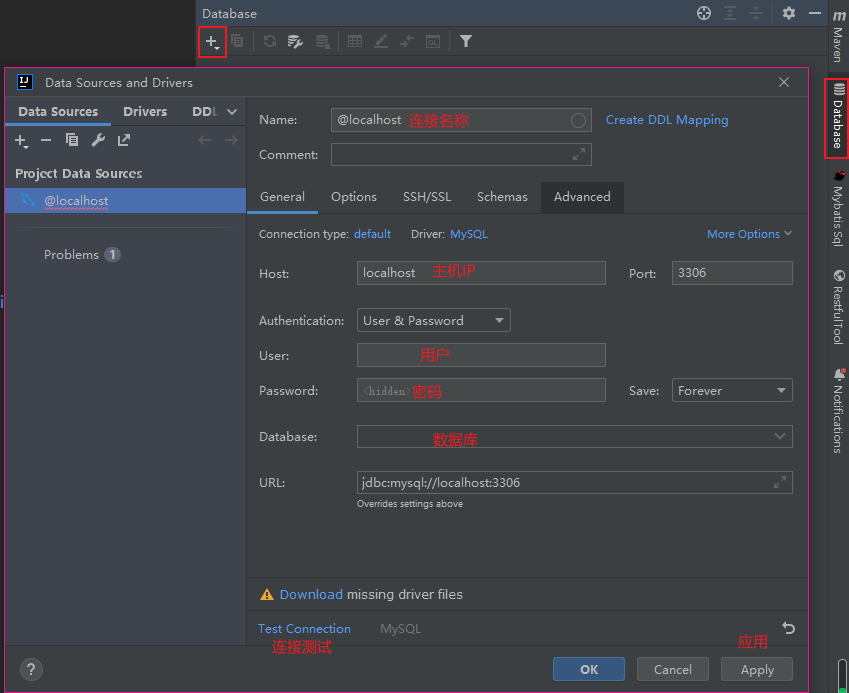Click the duplicate data source icon
The height and width of the screenshot is (693, 849).
click(72, 141)
